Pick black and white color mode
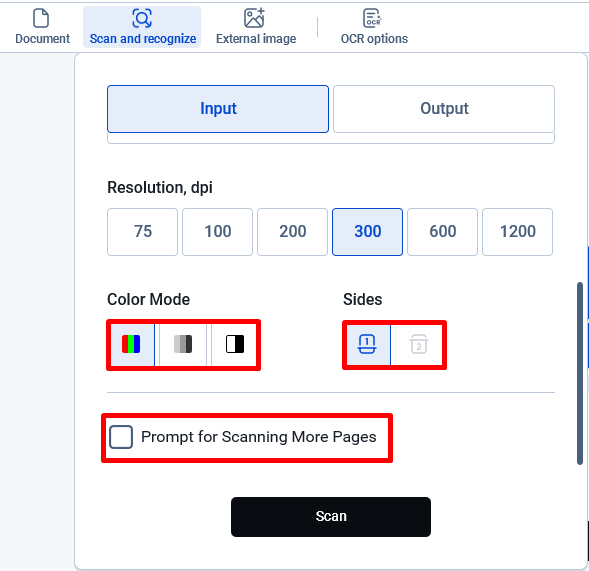 pos(235,344)
